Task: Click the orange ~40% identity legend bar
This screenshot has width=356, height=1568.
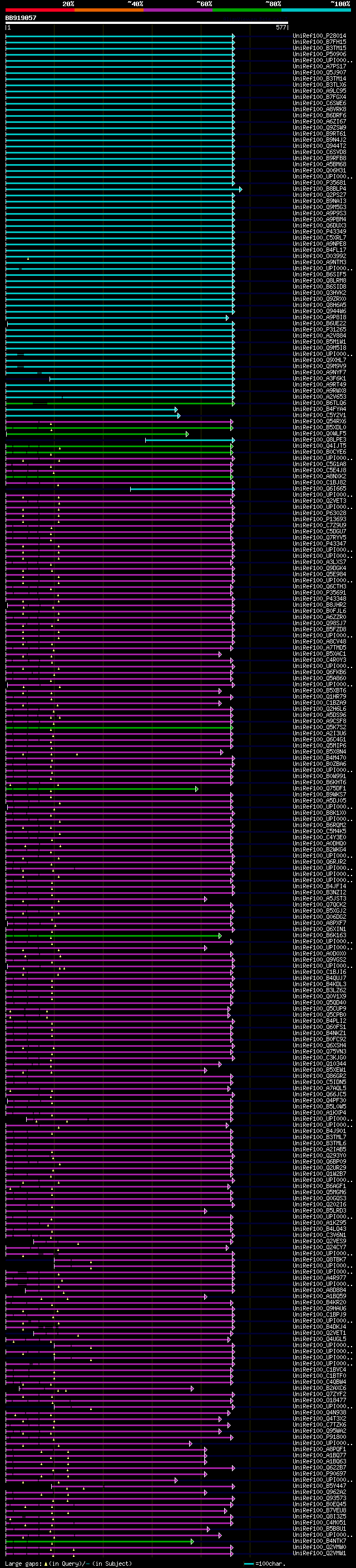Action: pos(109,10)
